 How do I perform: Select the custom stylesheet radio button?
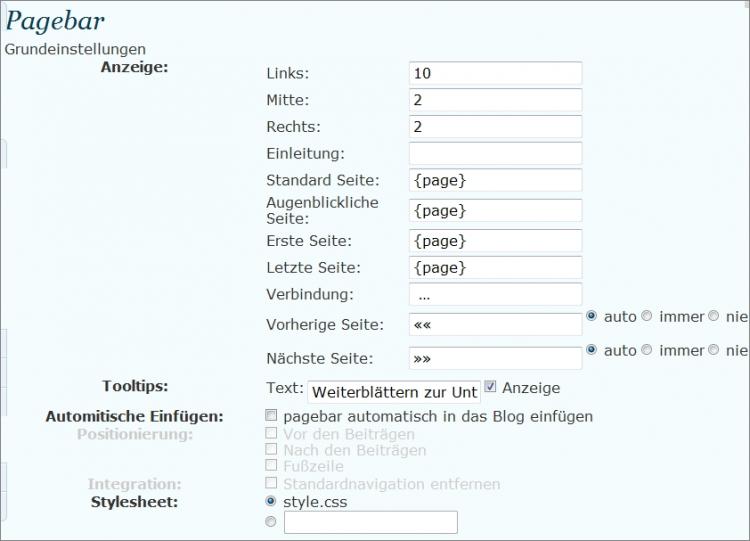[271, 521]
